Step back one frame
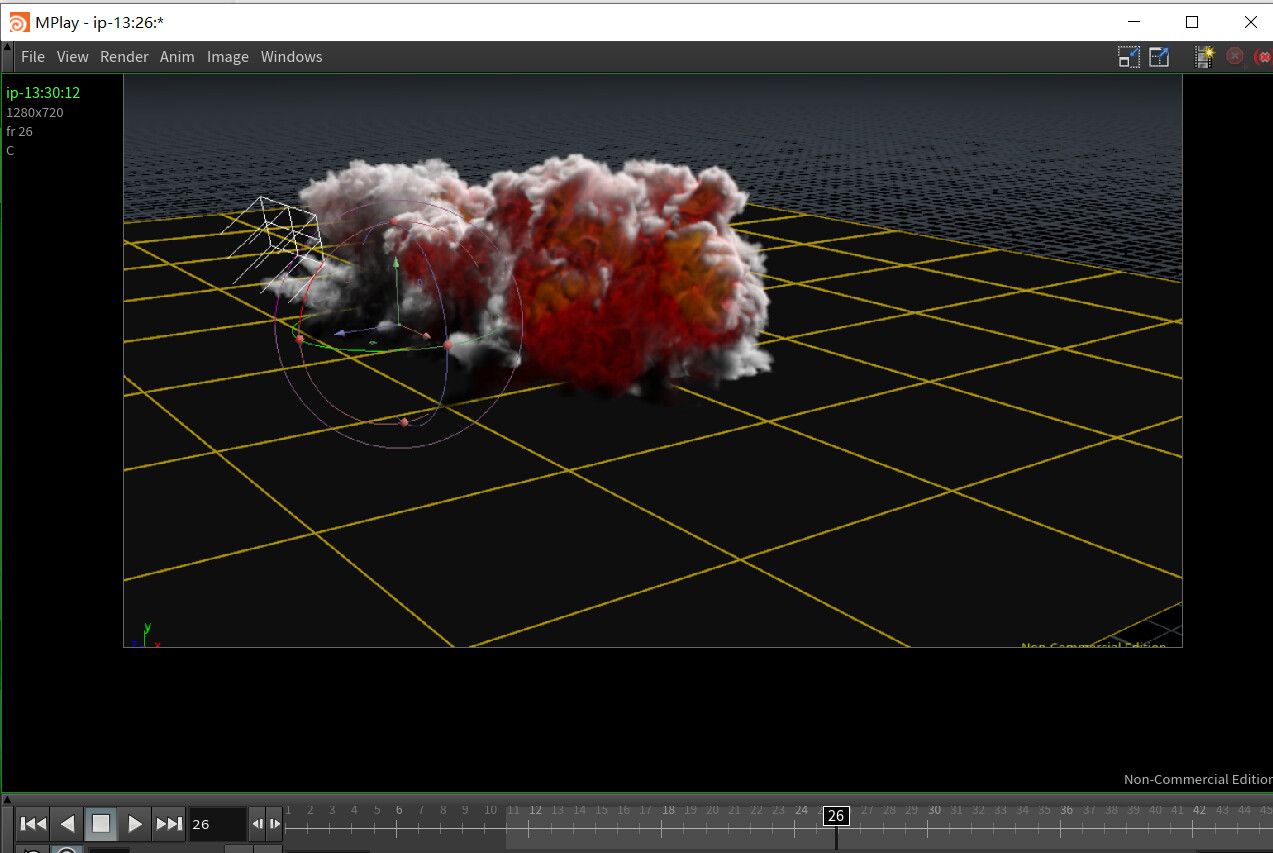 point(257,823)
